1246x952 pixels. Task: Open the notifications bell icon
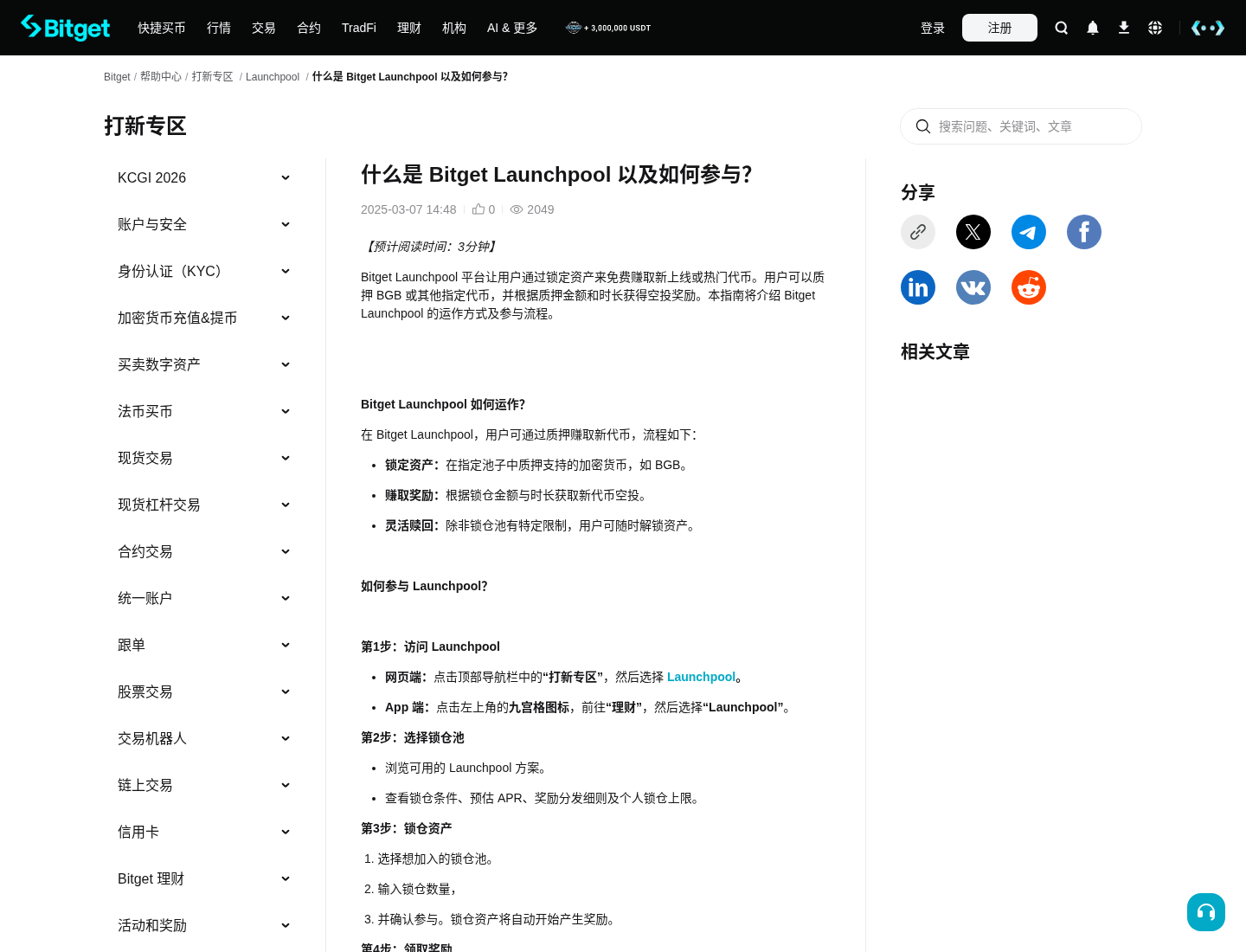[1093, 28]
